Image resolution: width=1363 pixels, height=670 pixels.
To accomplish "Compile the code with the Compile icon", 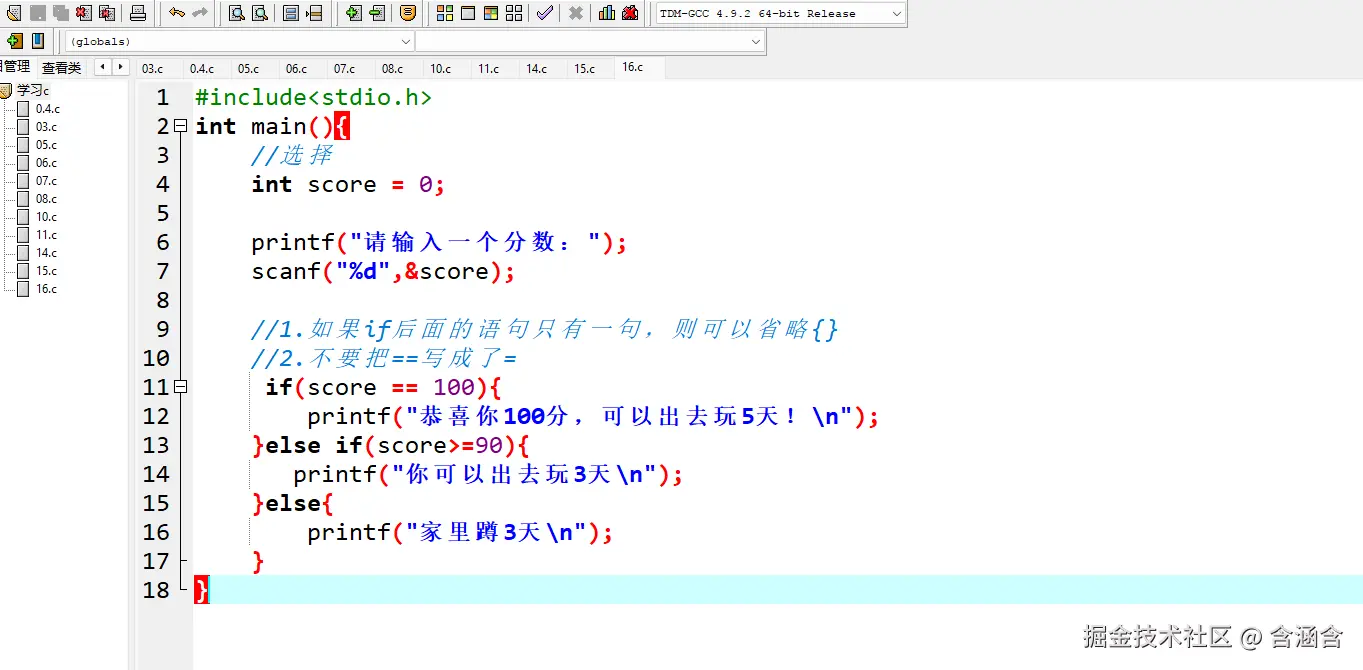I will [x=445, y=13].
